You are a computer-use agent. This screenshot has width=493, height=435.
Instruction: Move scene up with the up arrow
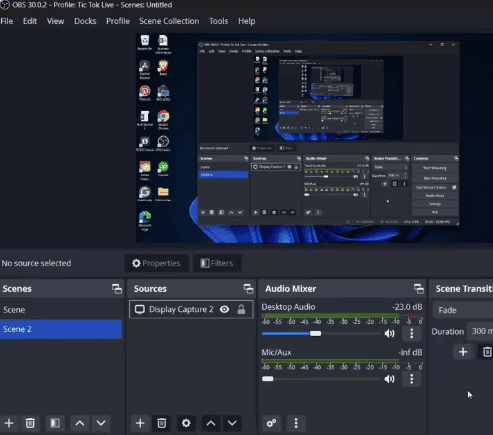[80, 423]
